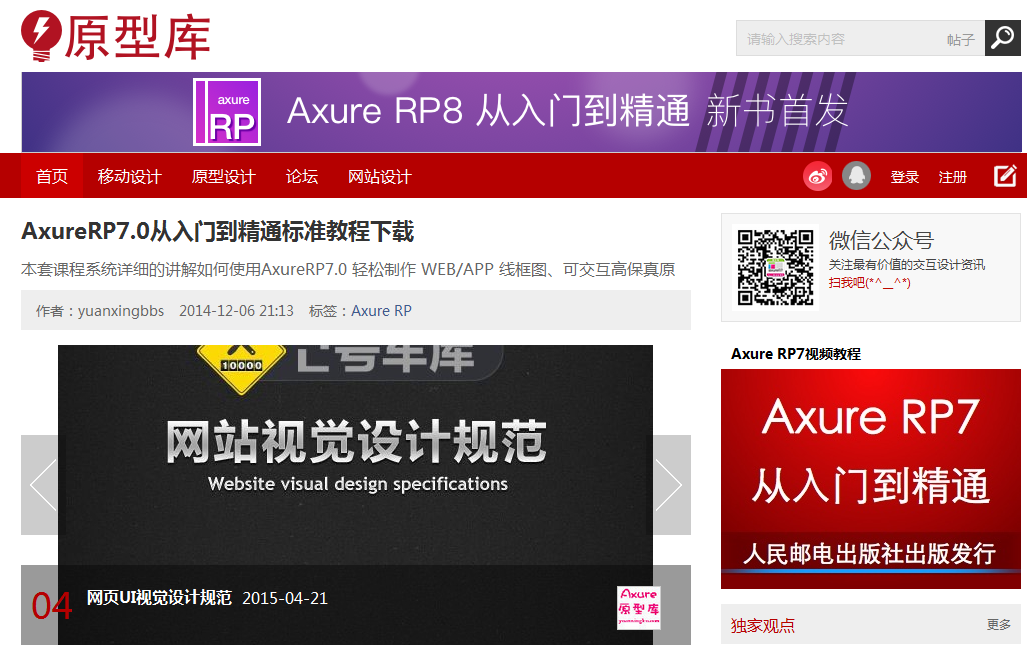Click the 注册 link
1027x646 pixels.
click(x=952, y=177)
